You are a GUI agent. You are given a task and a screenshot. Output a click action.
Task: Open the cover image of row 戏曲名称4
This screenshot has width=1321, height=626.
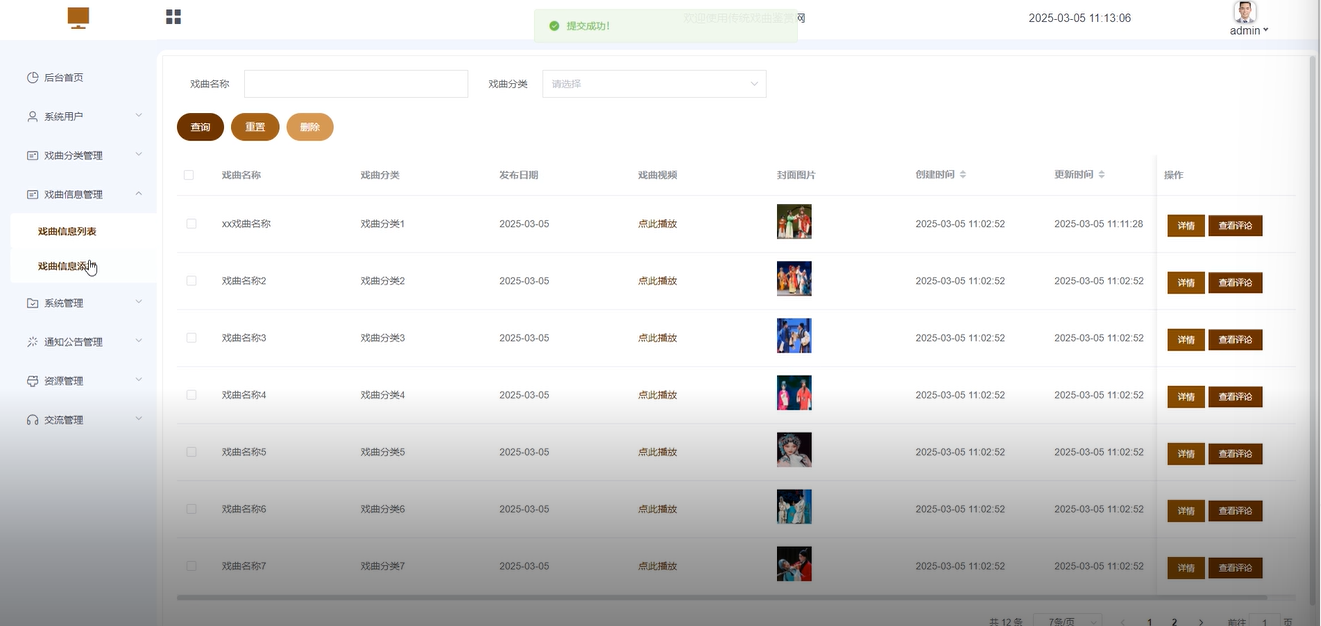point(794,393)
